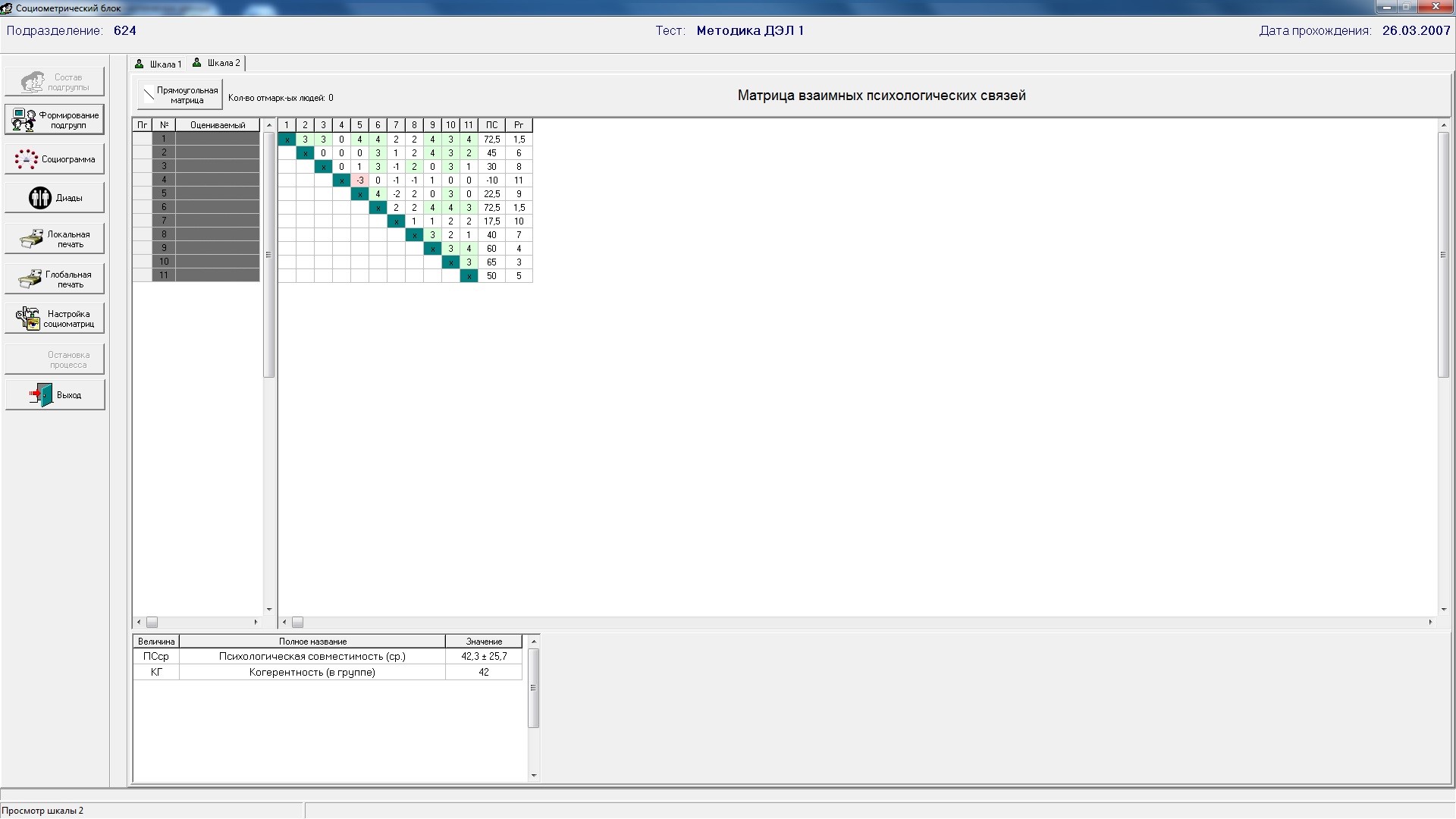Open Формирование подгрупп

pyautogui.click(x=55, y=120)
